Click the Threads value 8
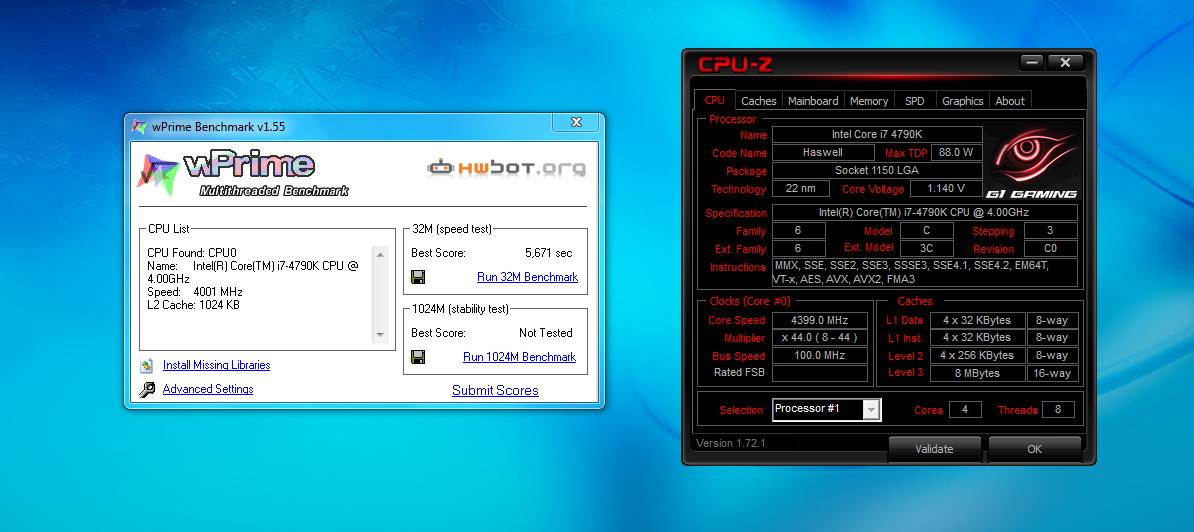The height and width of the screenshot is (532, 1194). click(x=1058, y=409)
